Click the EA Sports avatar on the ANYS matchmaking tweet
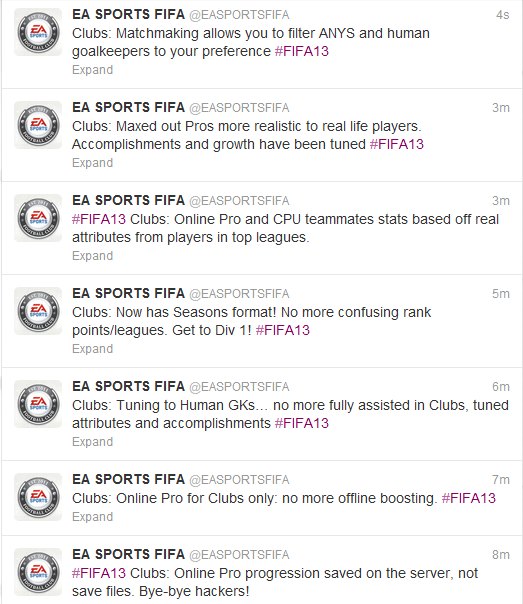 [38, 32]
